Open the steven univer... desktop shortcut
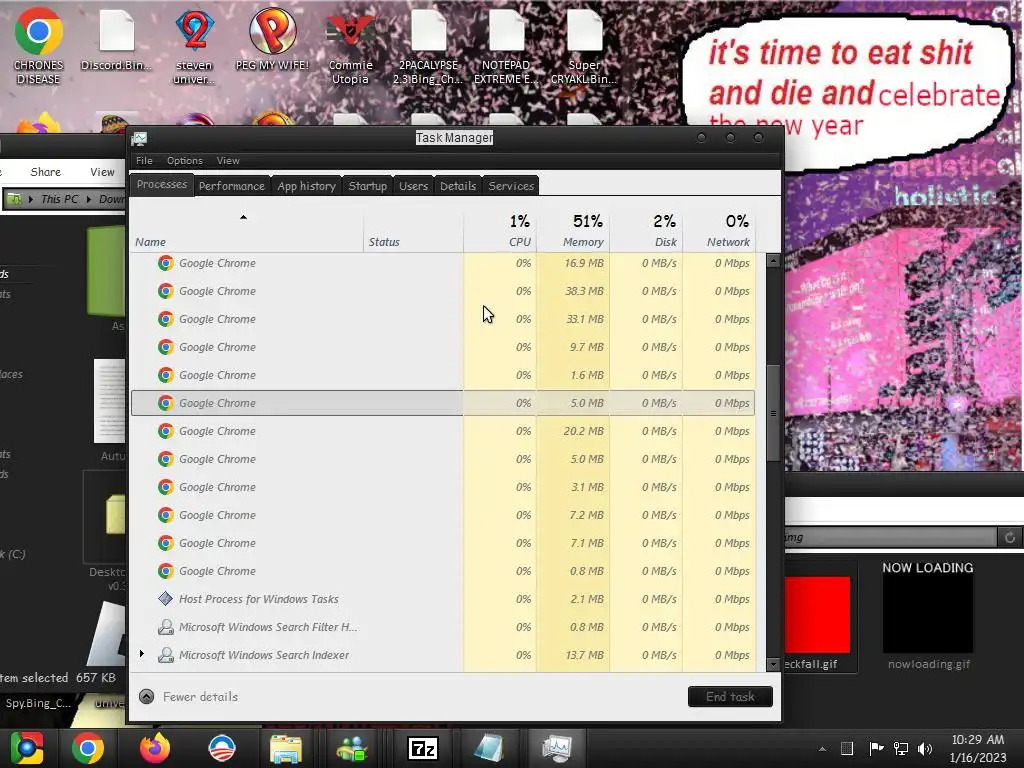Viewport: 1024px width, 768px height. point(194,46)
